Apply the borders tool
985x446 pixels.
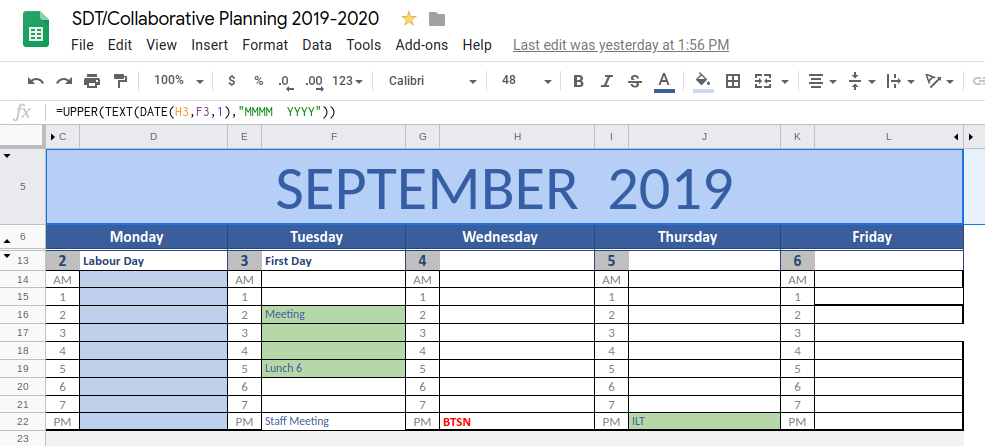[x=733, y=81]
